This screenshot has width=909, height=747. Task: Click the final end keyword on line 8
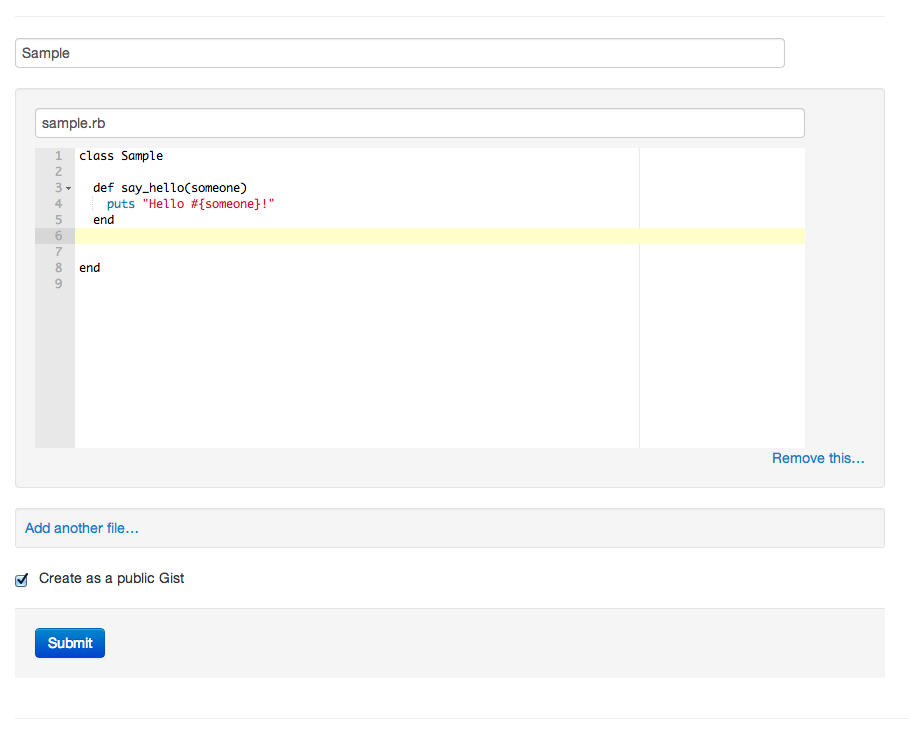(x=90, y=268)
